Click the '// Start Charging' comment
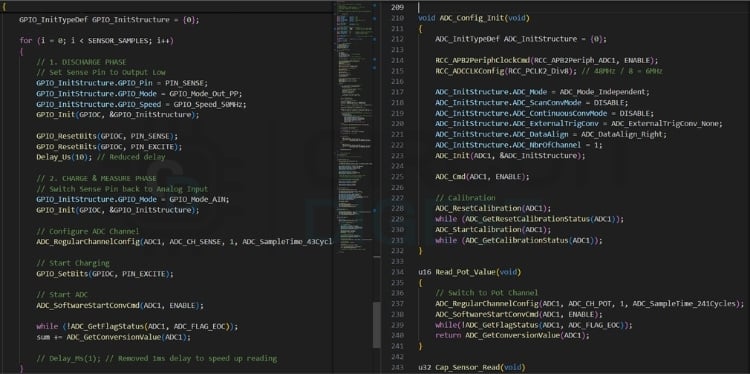The width and height of the screenshot is (750, 374). [x=73, y=263]
